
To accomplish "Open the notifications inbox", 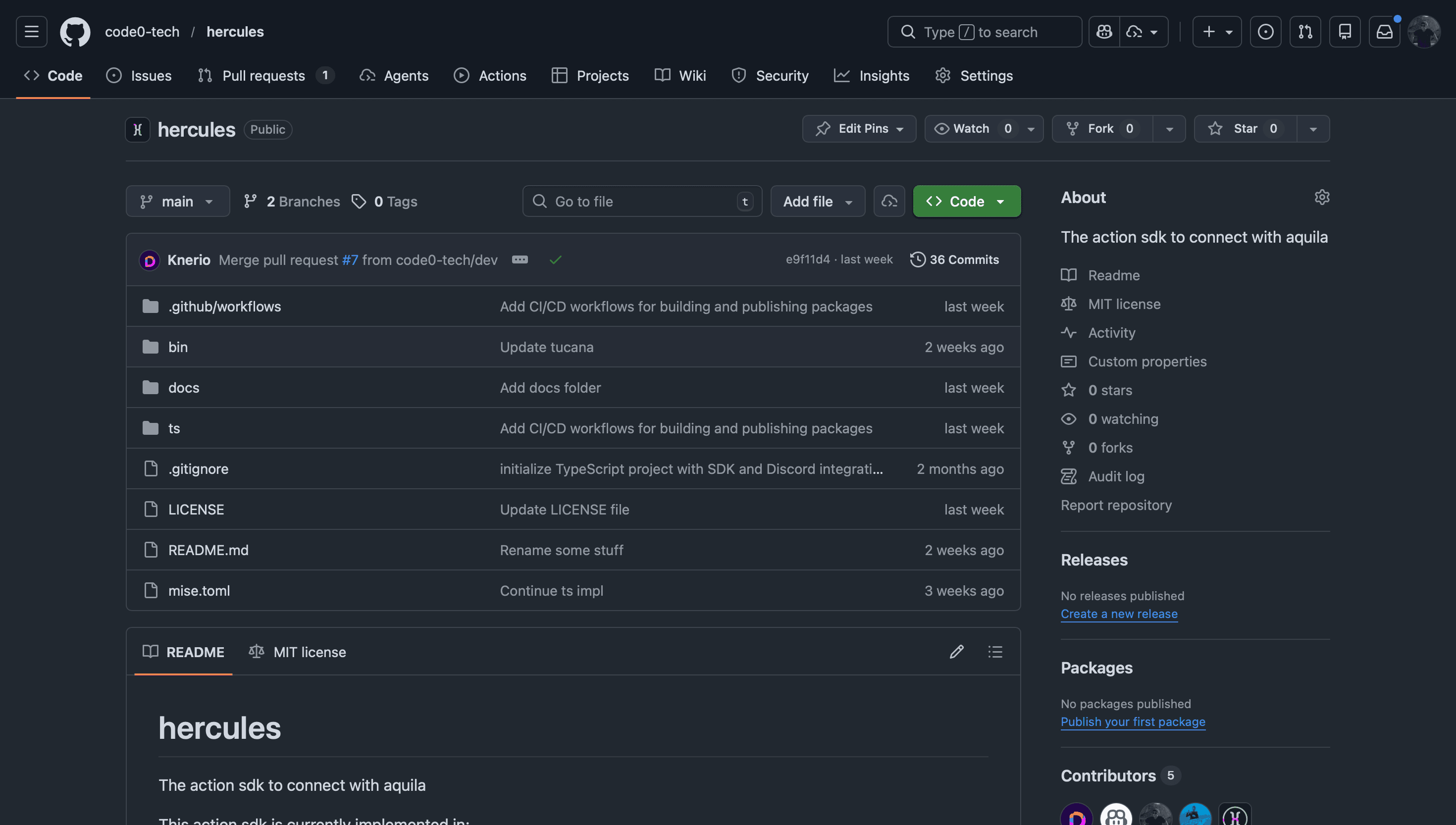I will tap(1385, 31).
